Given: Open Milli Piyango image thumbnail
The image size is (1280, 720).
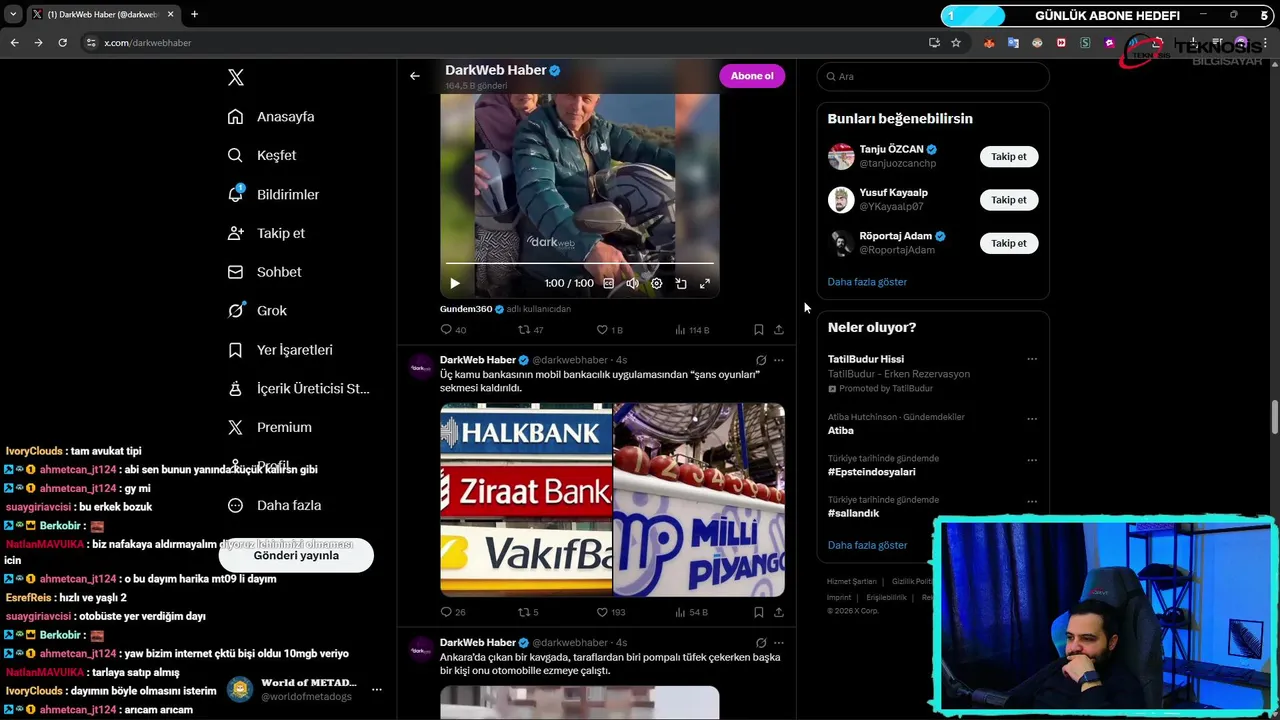Looking at the screenshot, I should (699, 500).
